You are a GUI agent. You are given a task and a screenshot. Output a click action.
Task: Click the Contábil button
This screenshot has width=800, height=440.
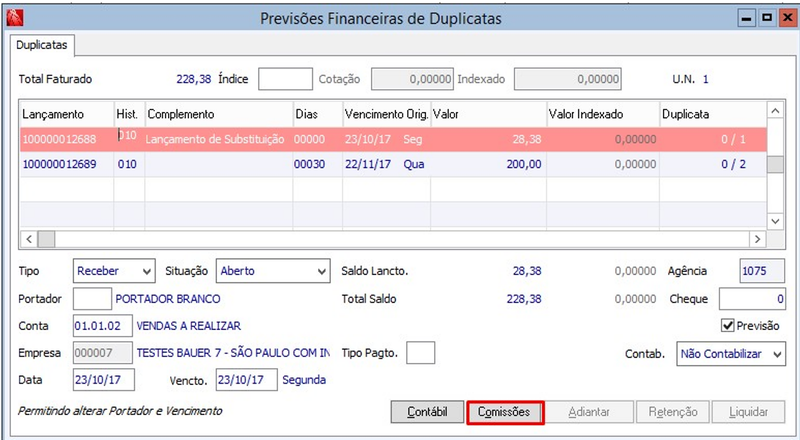[428, 412]
